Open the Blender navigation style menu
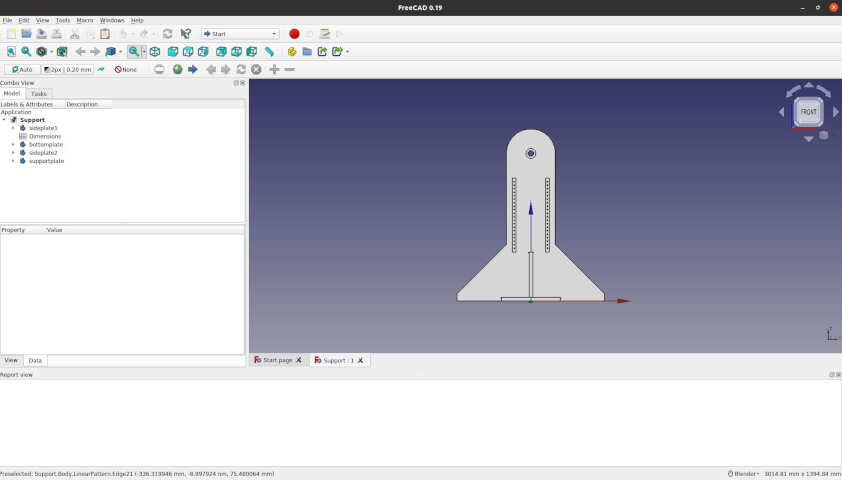The height and width of the screenshot is (480, 842). click(x=743, y=474)
